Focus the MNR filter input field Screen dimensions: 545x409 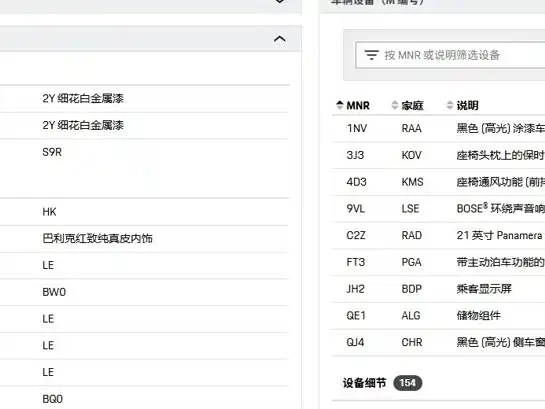coord(450,55)
